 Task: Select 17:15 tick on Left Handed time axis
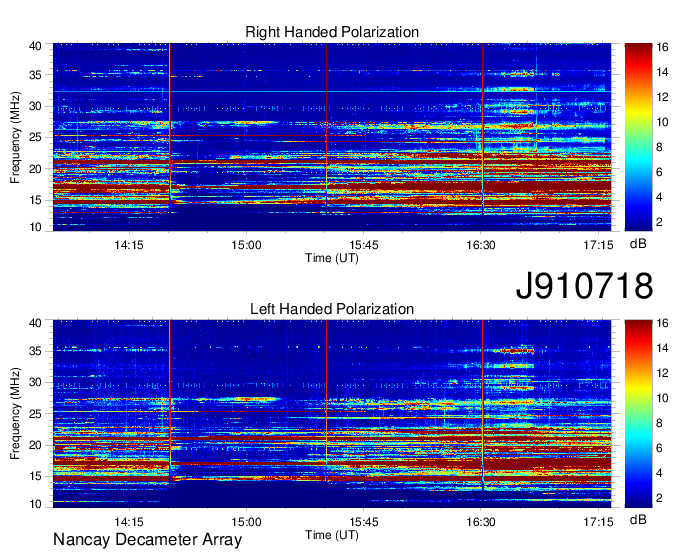598,521
